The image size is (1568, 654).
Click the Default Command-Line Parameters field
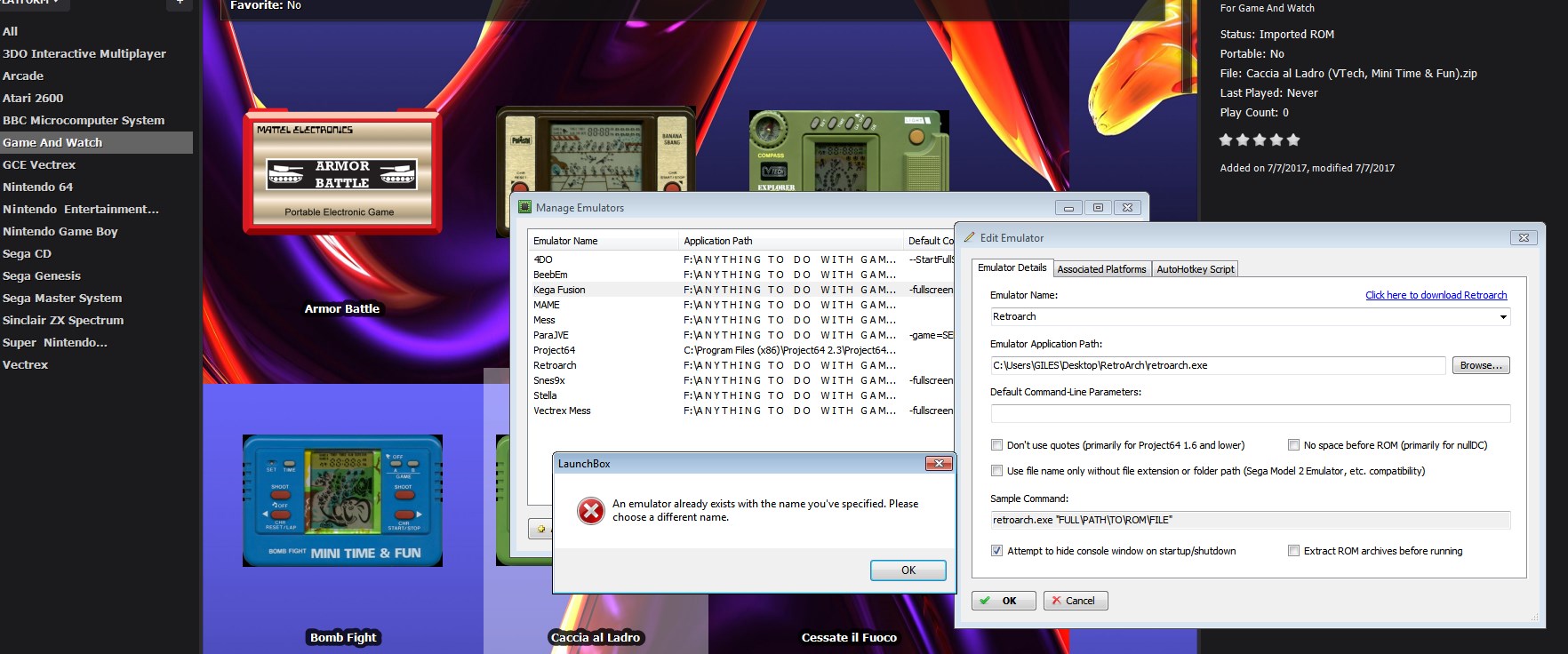click(1250, 413)
